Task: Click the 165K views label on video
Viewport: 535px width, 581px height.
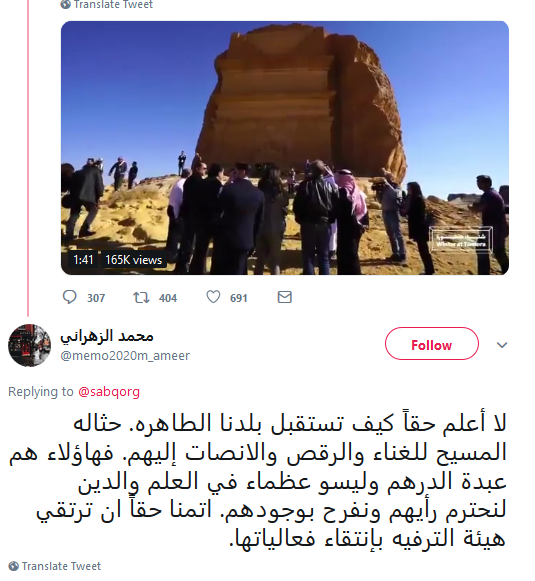Action: [133, 260]
